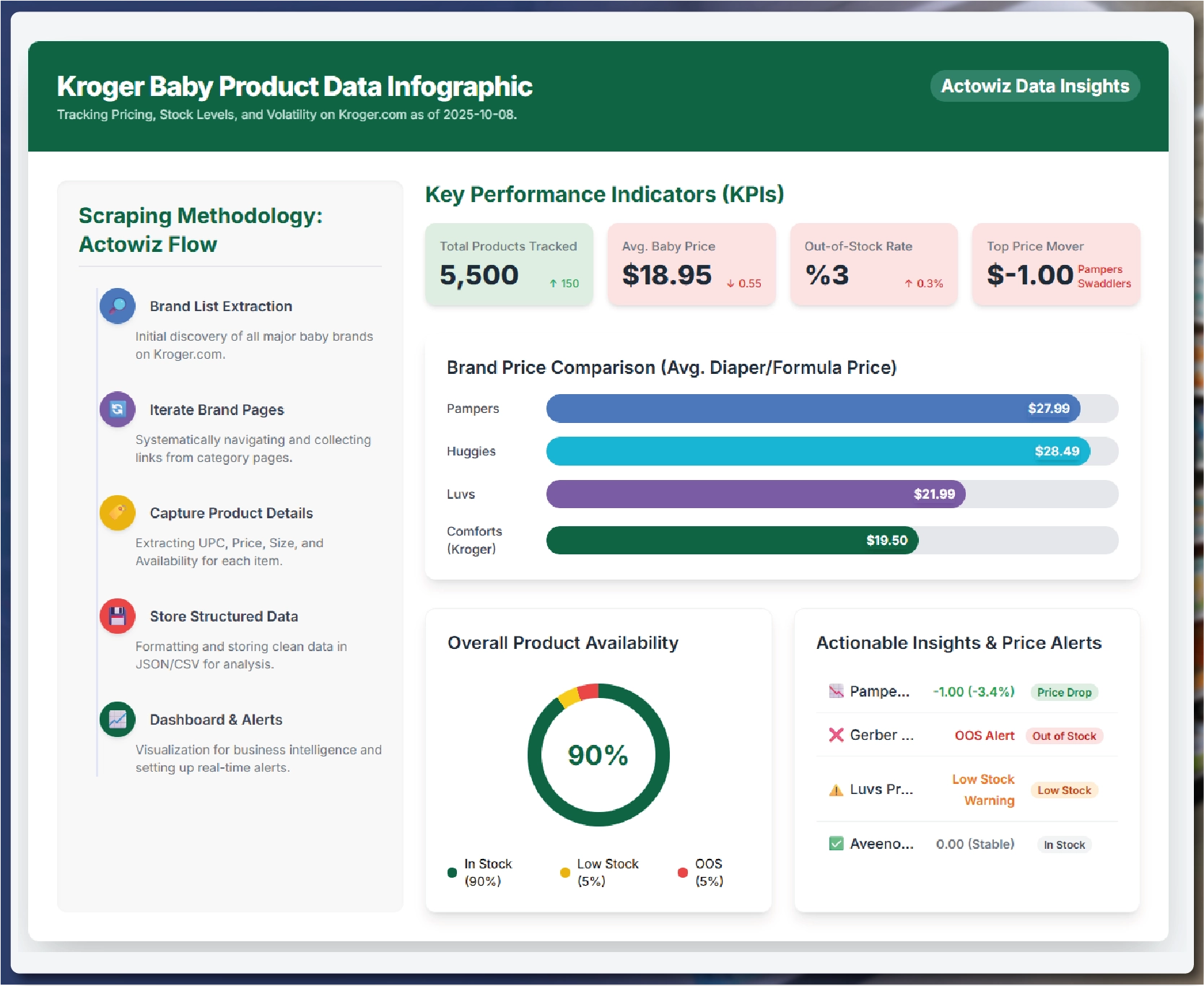This screenshot has width=1204, height=986.
Task: Click the Iterate Brand Pages refresh icon
Action: 117,409
